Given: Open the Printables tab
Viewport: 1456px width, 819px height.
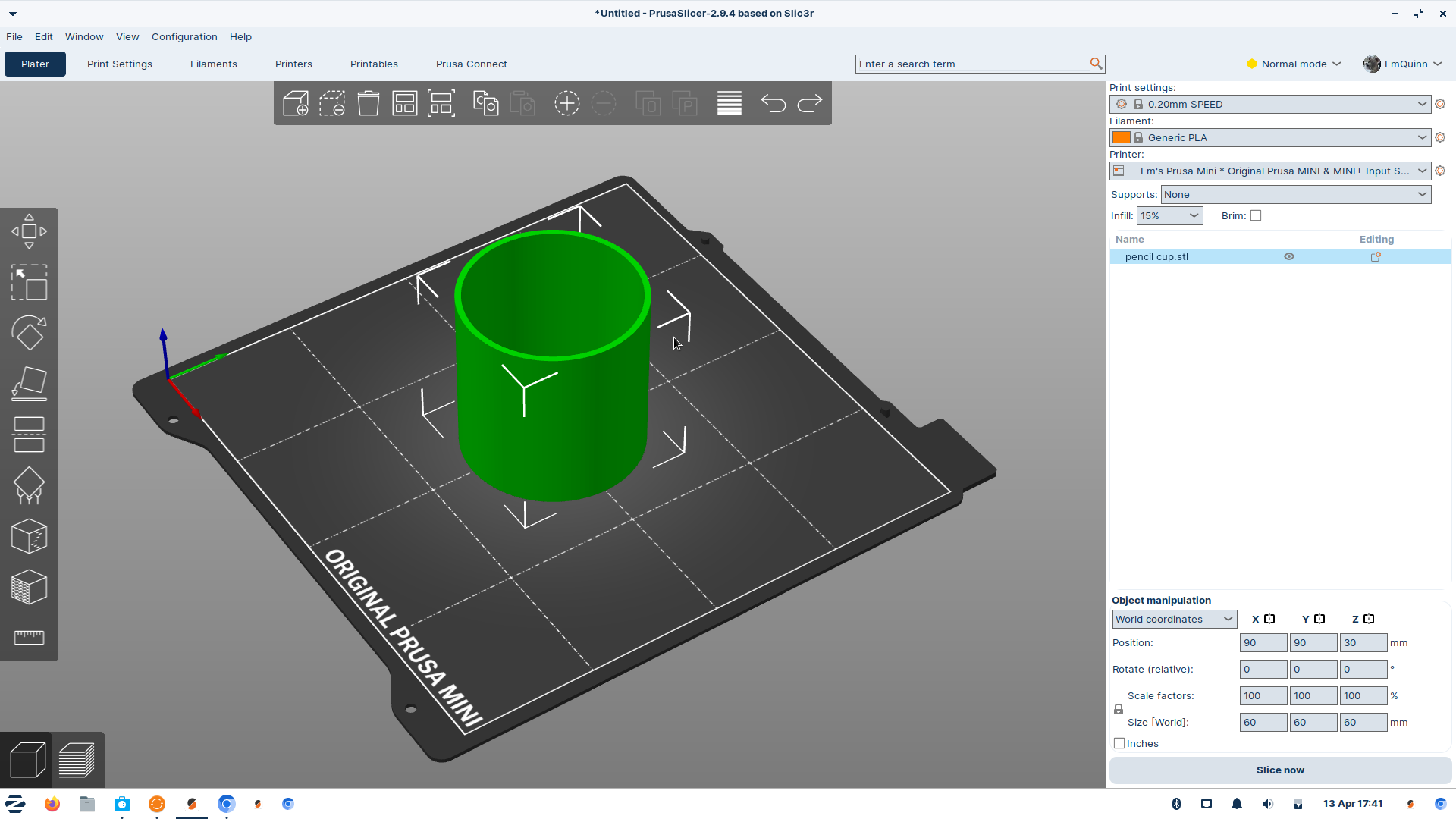Looking at the screenshot, I should coord(374,64).
